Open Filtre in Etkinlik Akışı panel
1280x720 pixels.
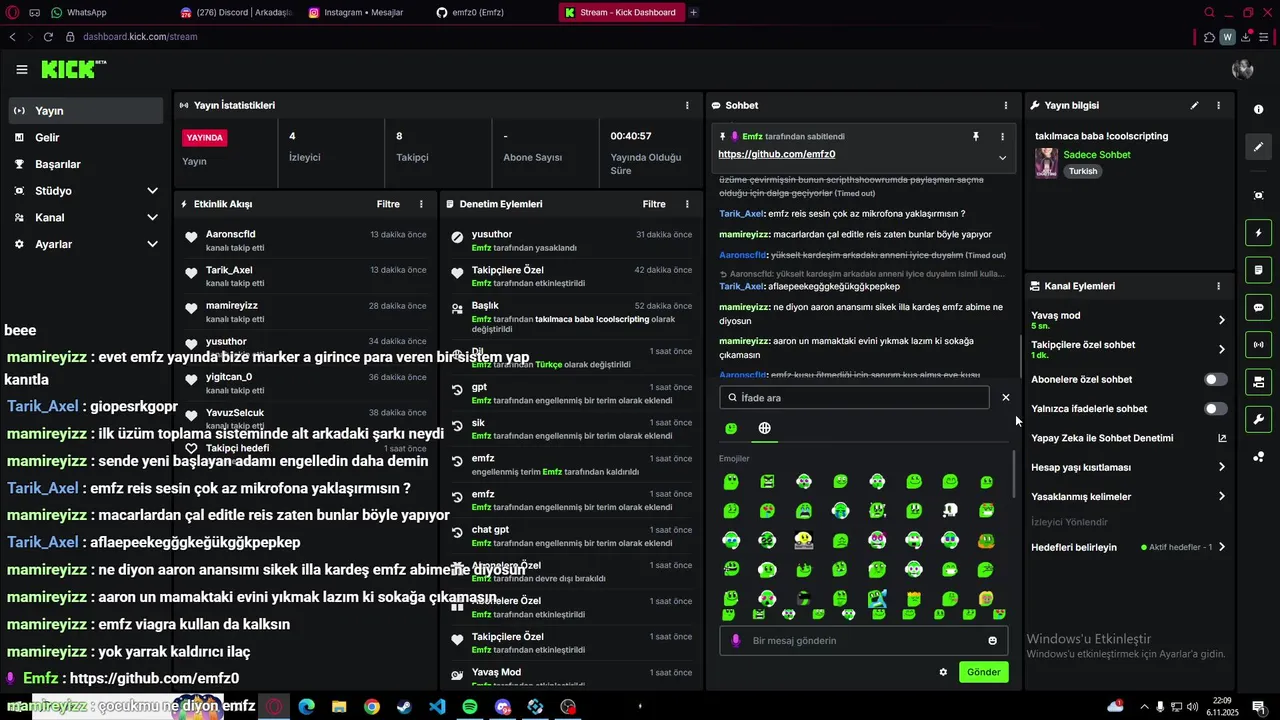pyautogui.click(x=388, y=204)
